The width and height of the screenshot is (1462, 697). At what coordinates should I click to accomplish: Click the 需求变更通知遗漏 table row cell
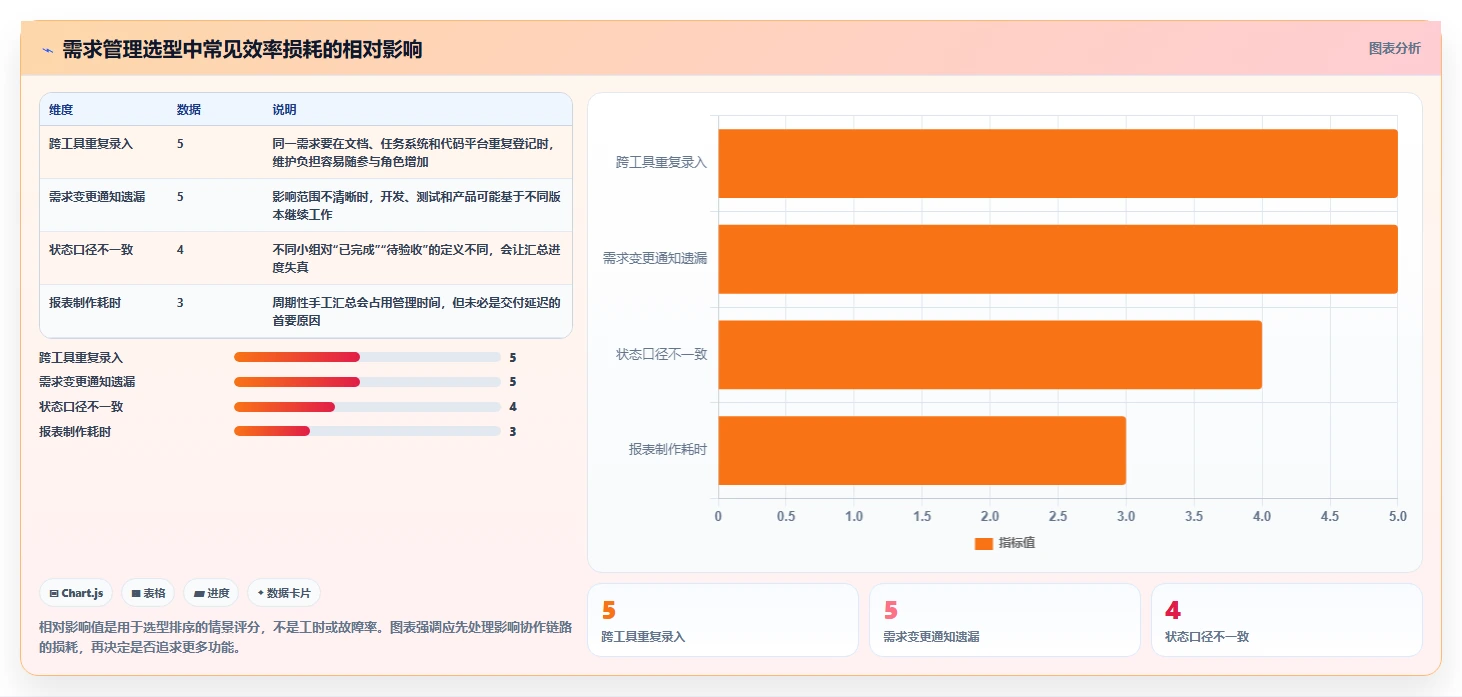click(x=97, y=197)
